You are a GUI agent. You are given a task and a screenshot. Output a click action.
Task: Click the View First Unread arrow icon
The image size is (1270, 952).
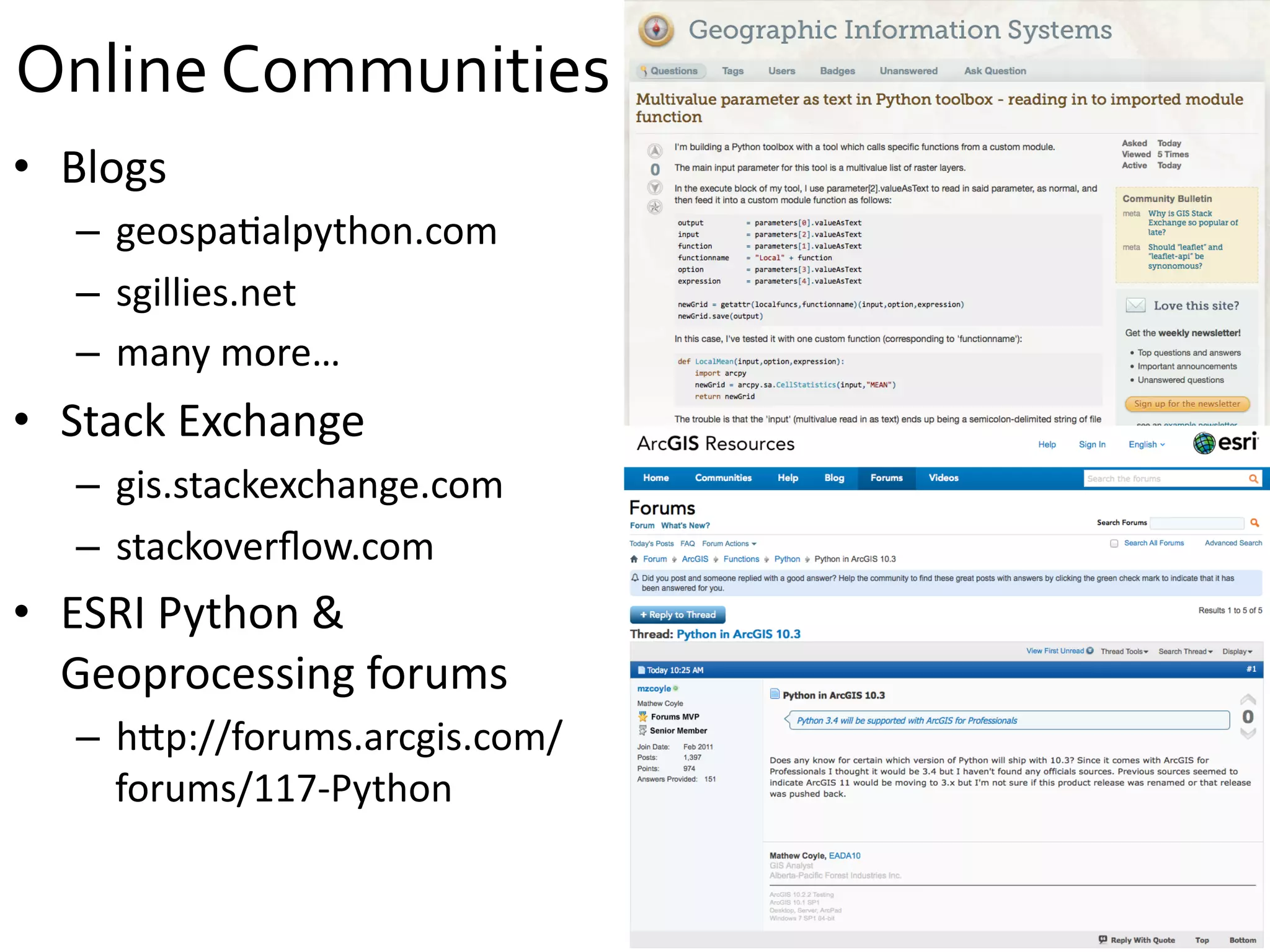[x=1090, y=651]
